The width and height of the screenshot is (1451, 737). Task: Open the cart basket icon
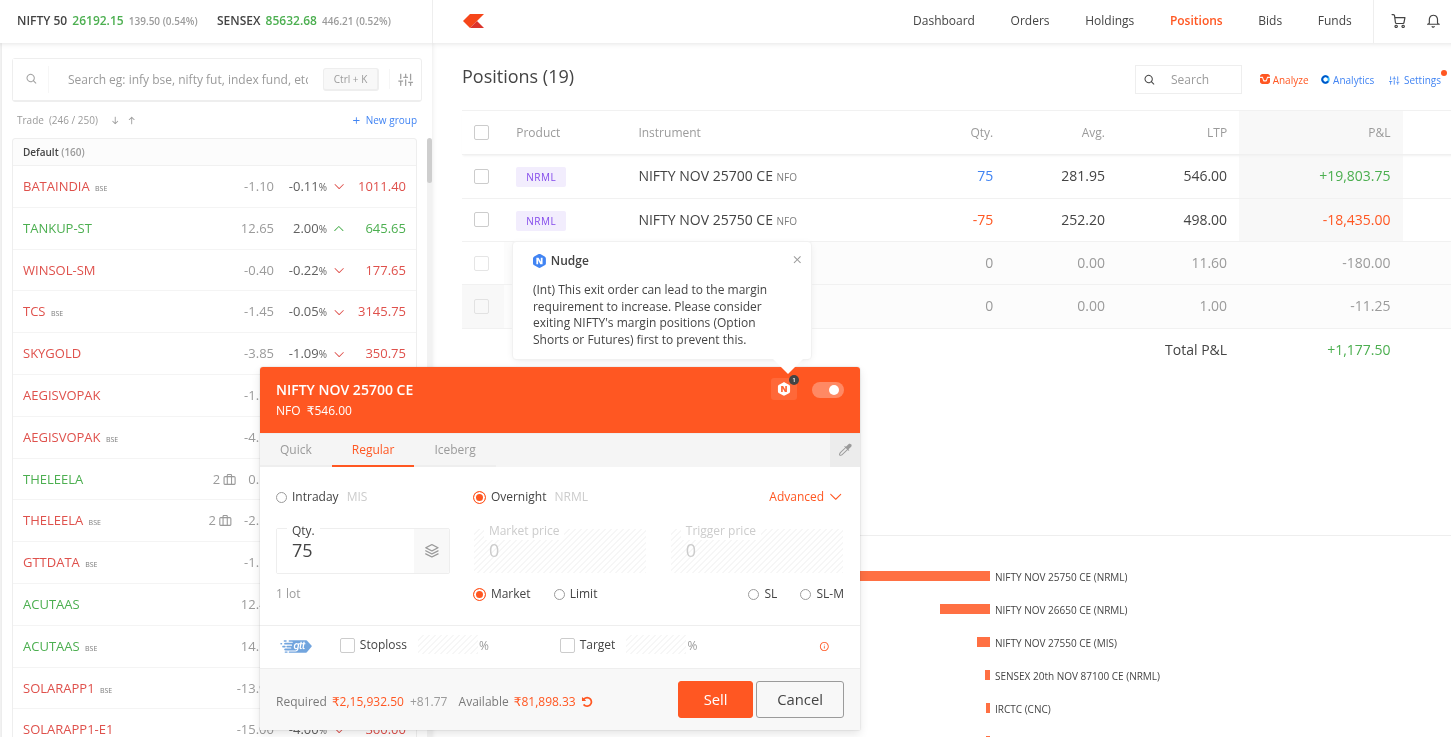(1398, 21)
